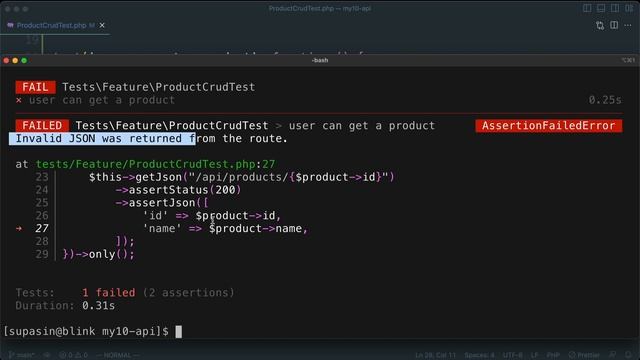Click '->assertJson([' on line 25

(162, 203)
